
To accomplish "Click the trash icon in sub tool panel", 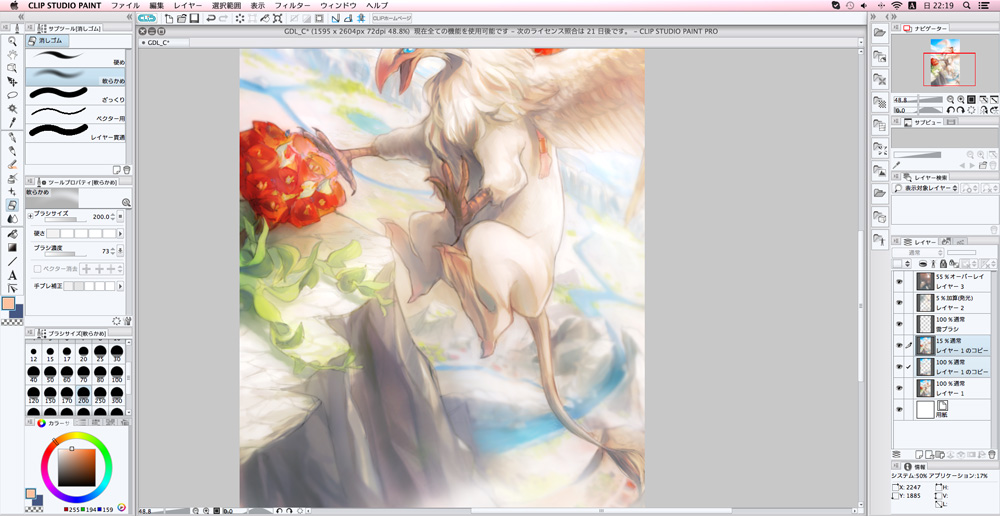I will (x=127, y=170).
